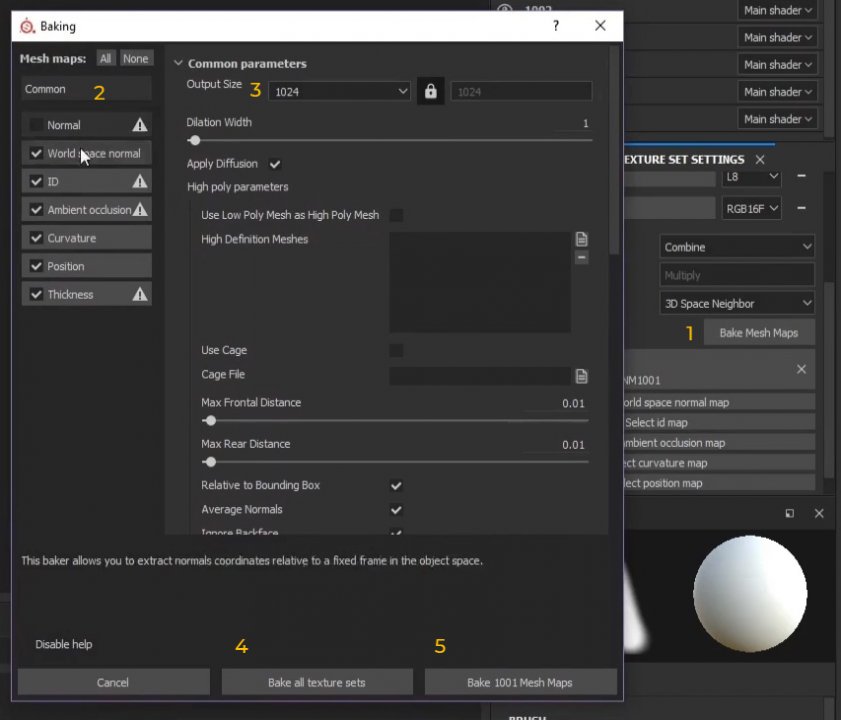Collapse the Common parameters section
This screenshot has height=720, width=841.
pos(178,63)
